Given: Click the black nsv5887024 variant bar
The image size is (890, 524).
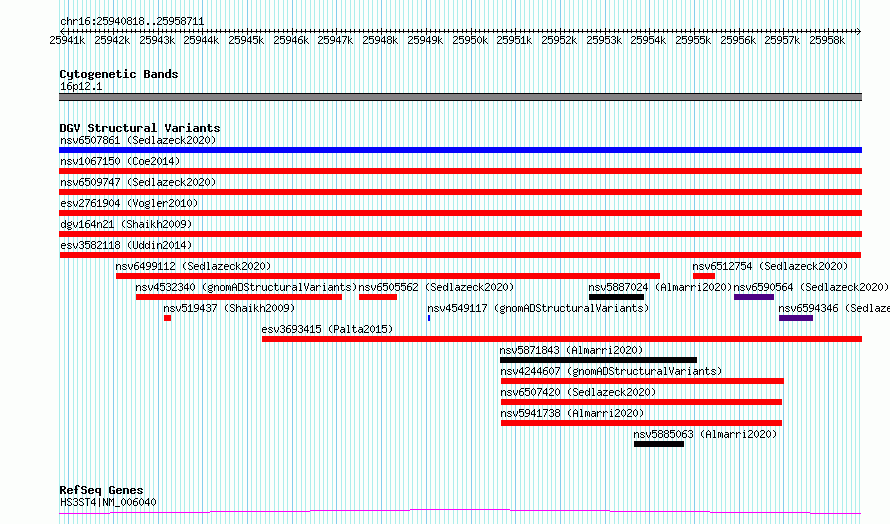Looking at the screenshot, I should (x=616, y=297).
